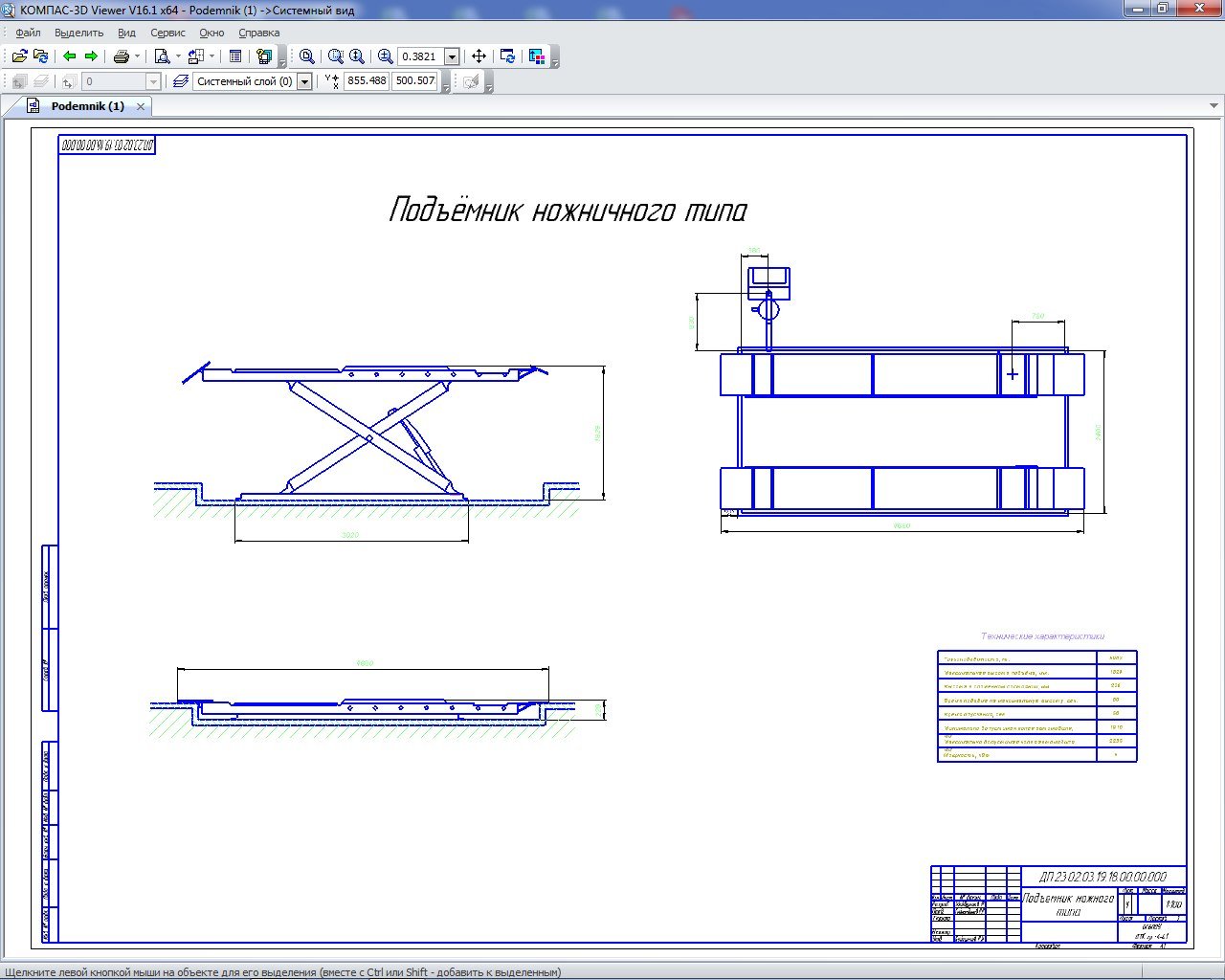Close the Podemnik (1) document tab
This screenshot has width=1225, height=980.
point(141,106)
